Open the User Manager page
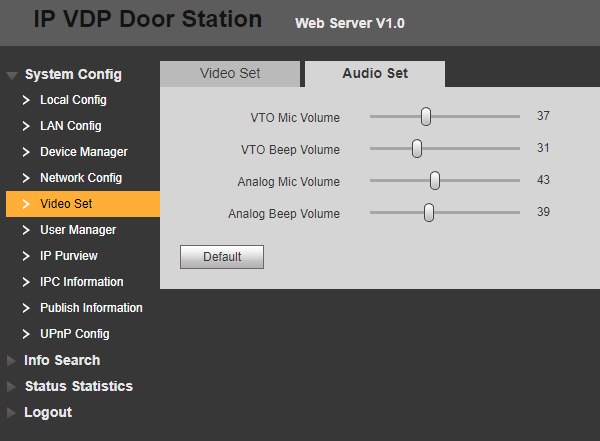This screenshot has width=600, height=441. click(x=77, y=230)
